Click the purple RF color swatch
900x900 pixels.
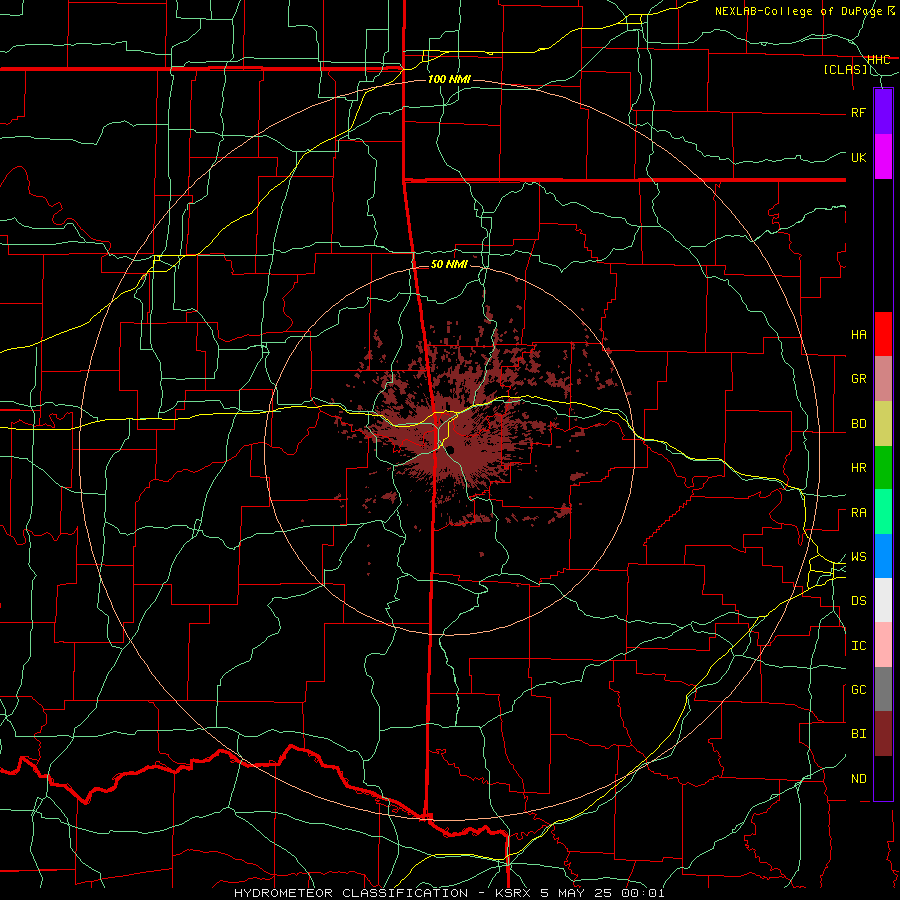[x=883, y=111]
